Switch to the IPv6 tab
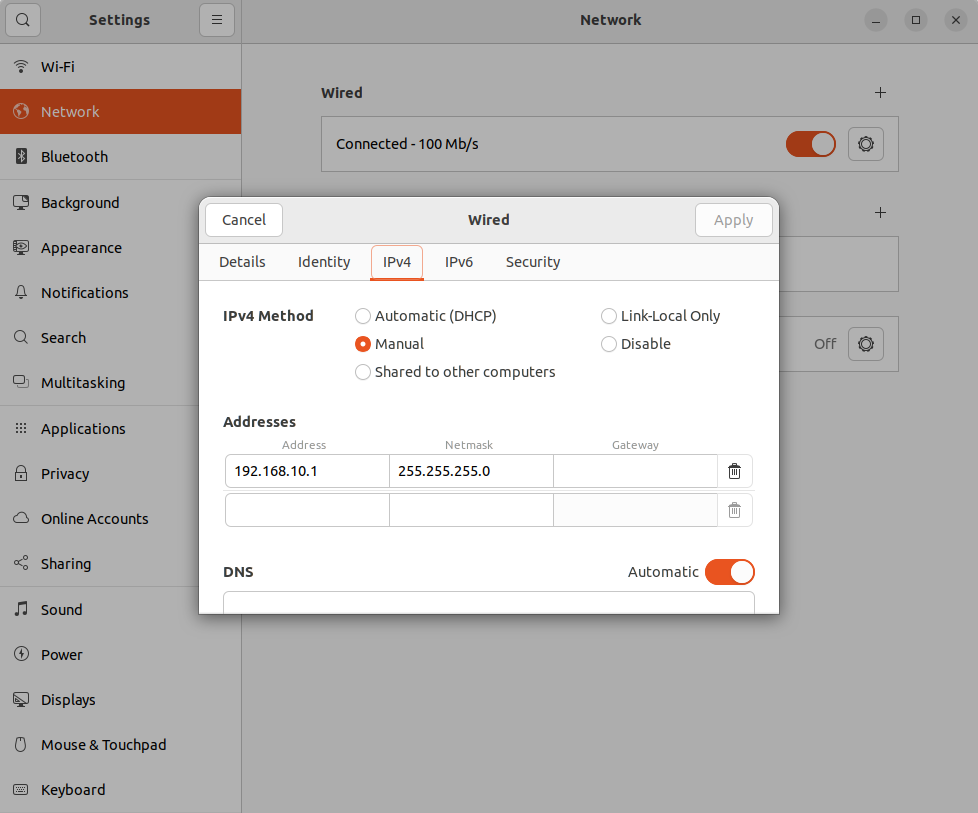The image size is (978, 813). 458,262
